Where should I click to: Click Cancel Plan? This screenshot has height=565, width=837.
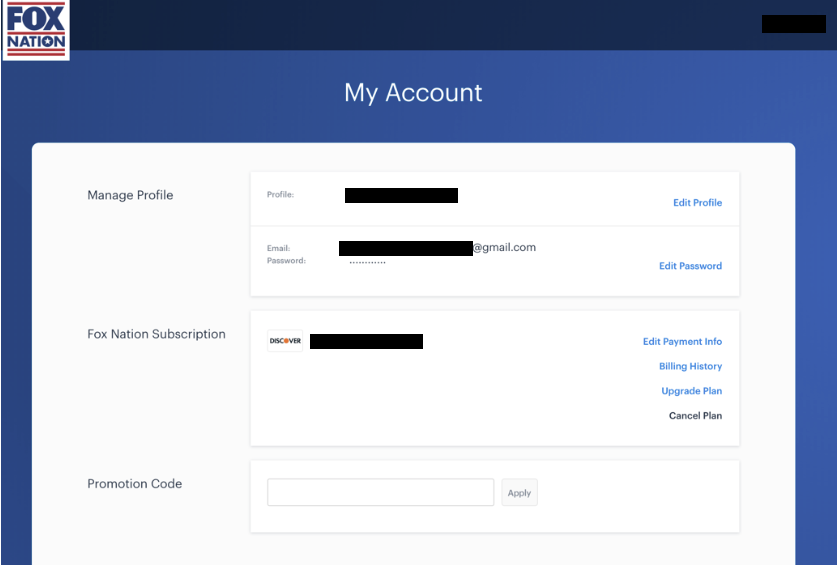[695, 416]
